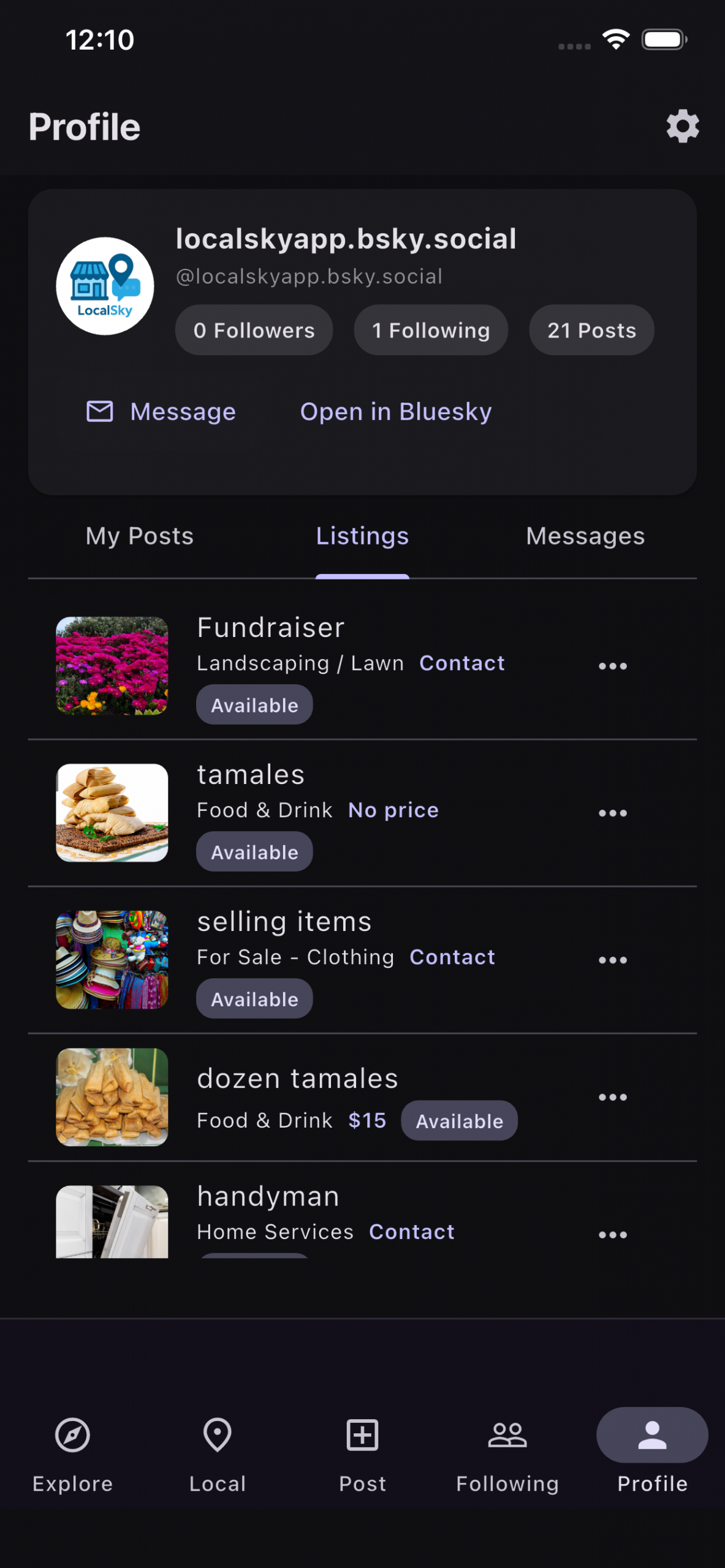This screenshot has height=1568, width=725.
Task: Open the Local map pin tab
Action: coord(218,1434)
